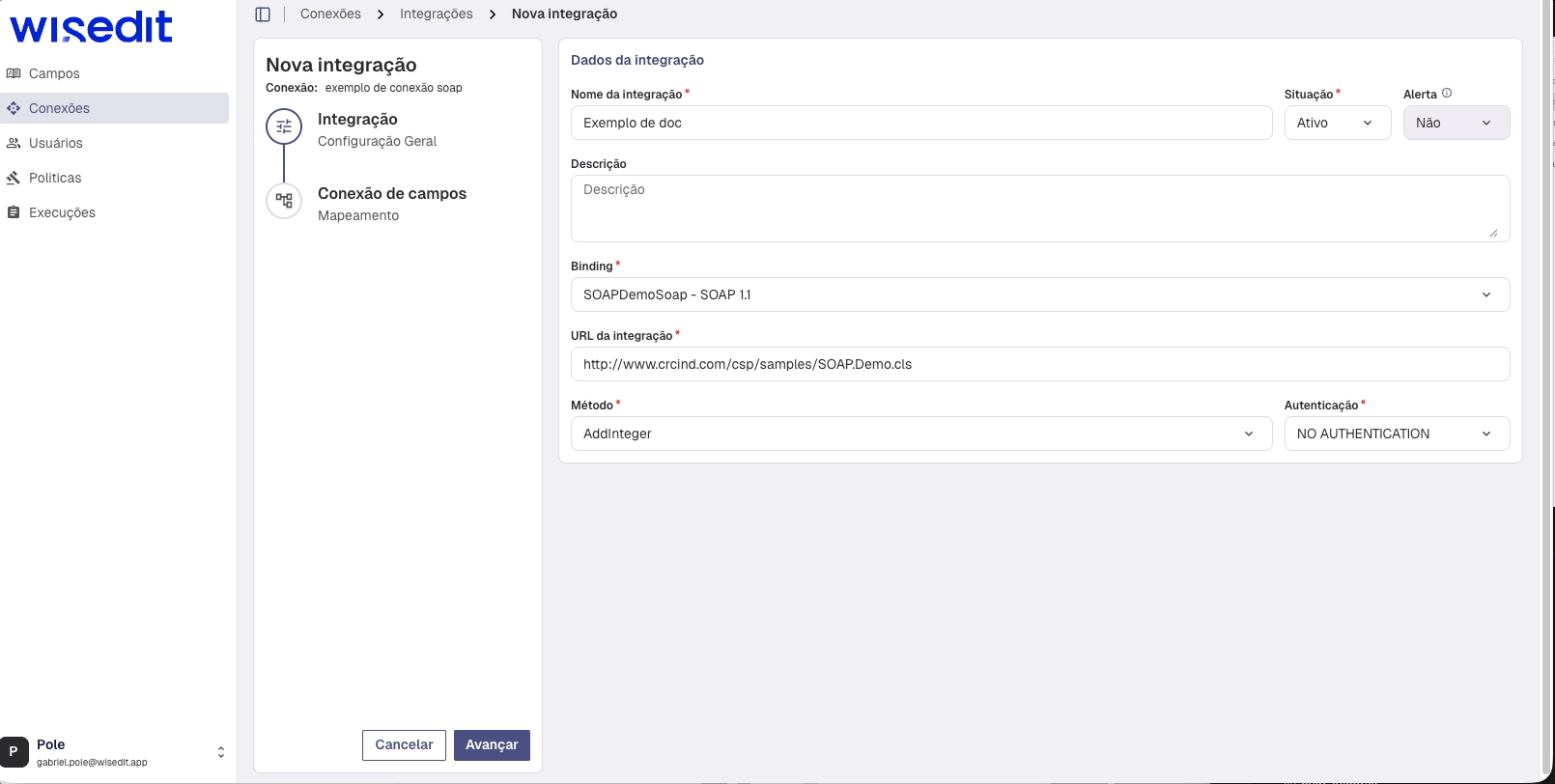
Task: Open the Método dropdown with AddInteger
Action: pyautogui.click(x=920, y=434)
